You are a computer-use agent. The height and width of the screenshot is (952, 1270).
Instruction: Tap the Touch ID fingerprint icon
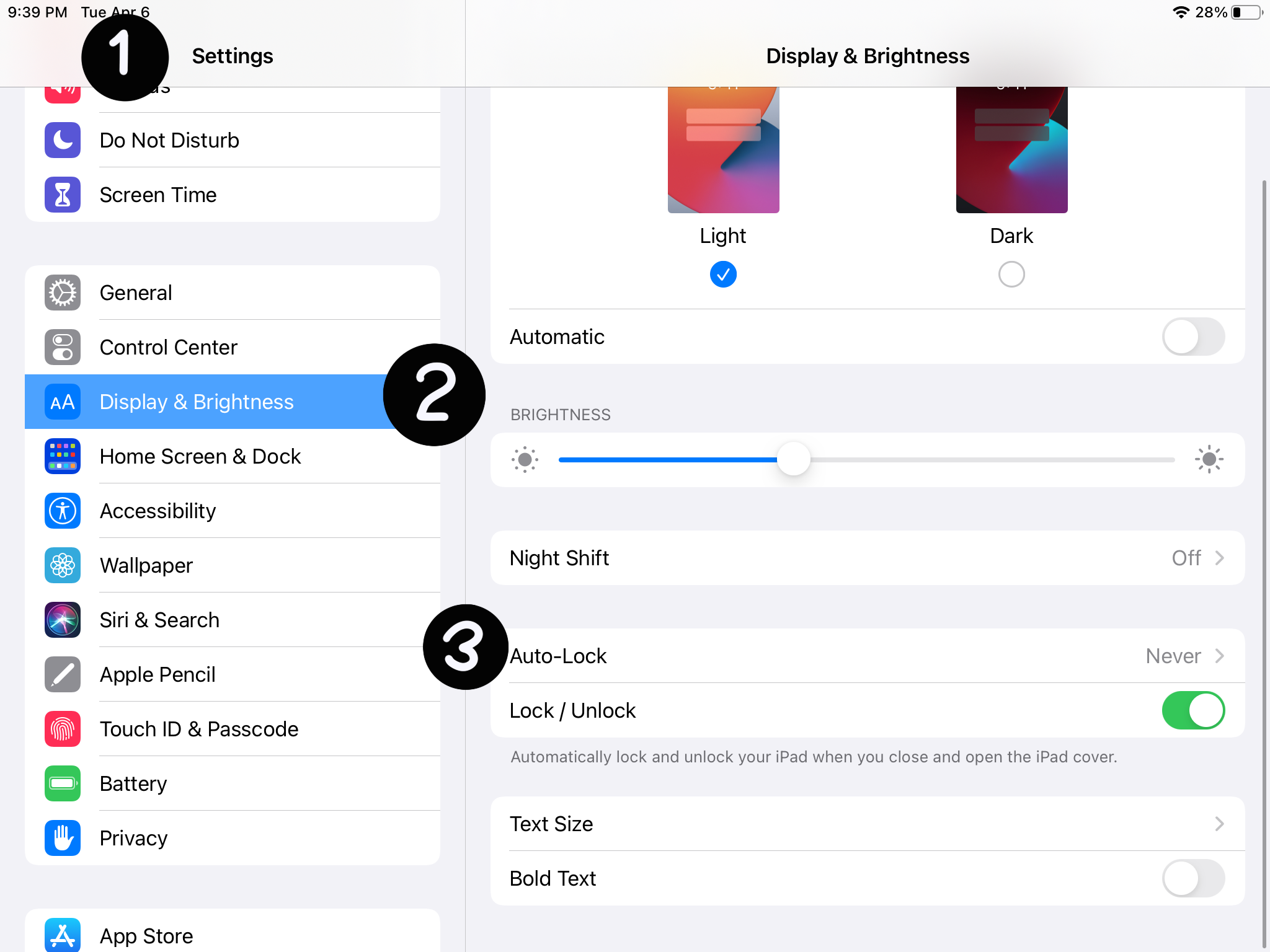pyautogui.click(x=63, y=729)
